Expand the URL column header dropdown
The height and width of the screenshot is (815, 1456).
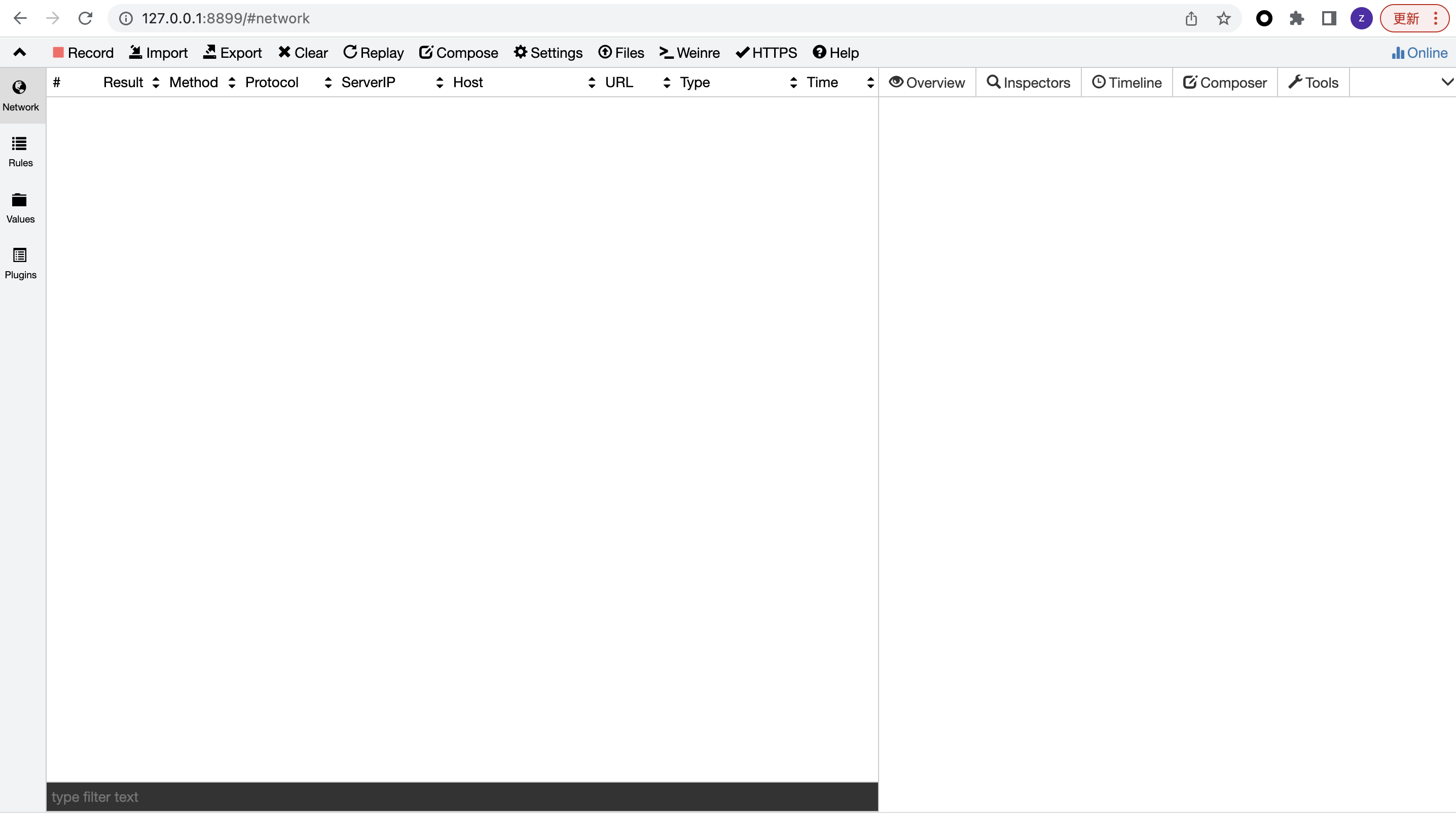coord(667,82)
